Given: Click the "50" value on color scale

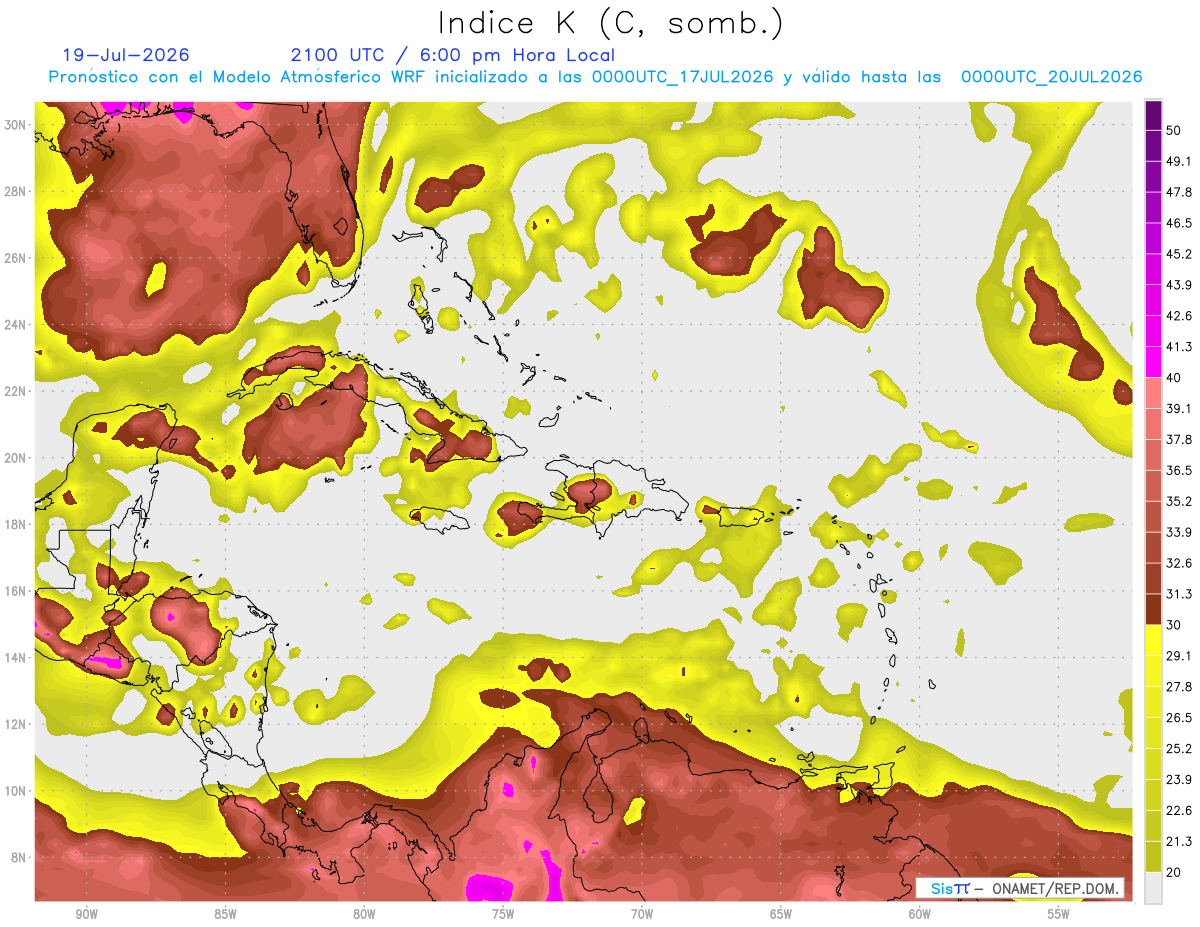Looking at the screenshot, I should click(1174, 130).
